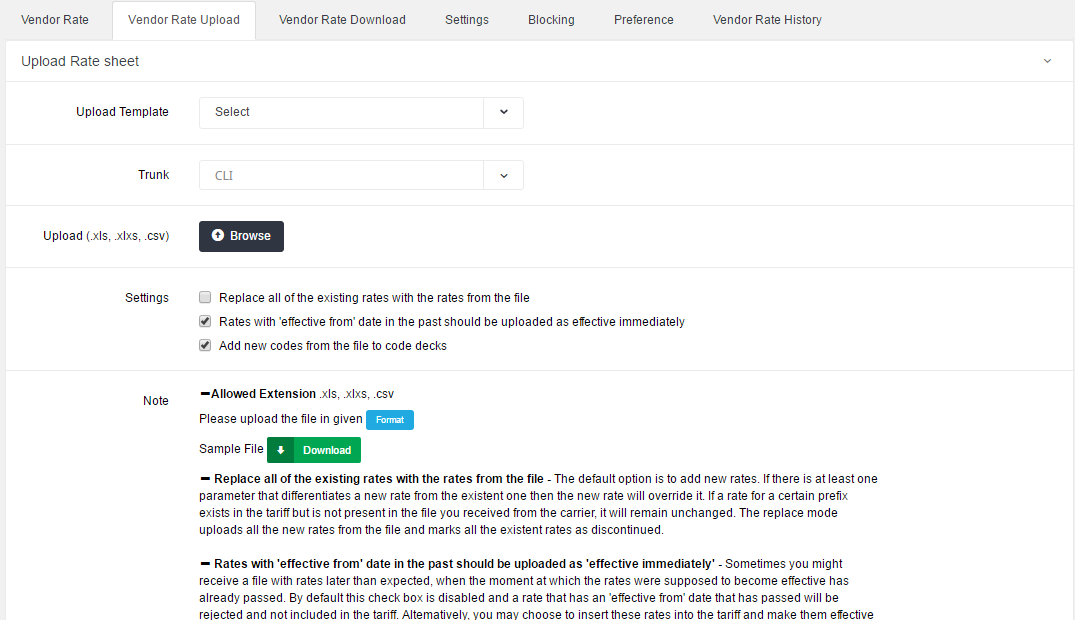The height and width of the screenshot is (620, 1075).
Task: Uncheck the effective immediately rates checkbox
Action: [205, 322]
